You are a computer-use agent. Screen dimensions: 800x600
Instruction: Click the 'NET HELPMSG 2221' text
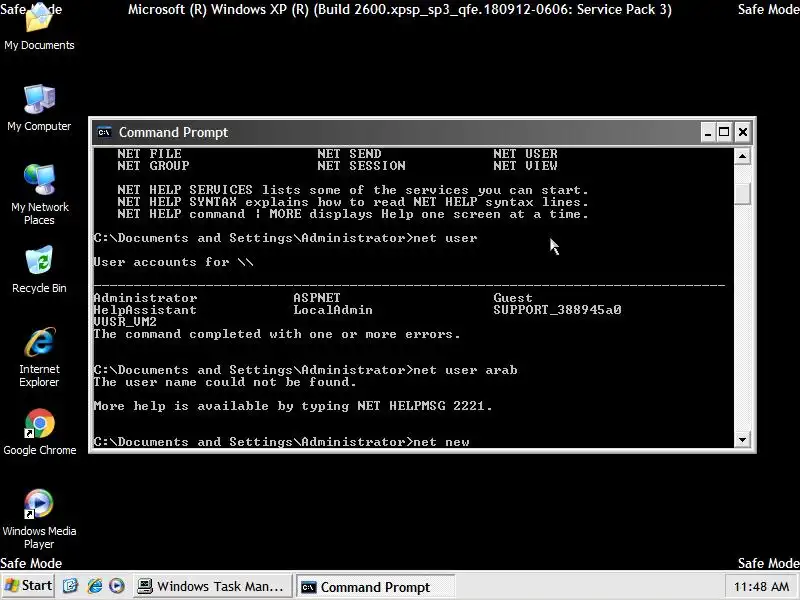pyautogui.click(x=420, y=406)
